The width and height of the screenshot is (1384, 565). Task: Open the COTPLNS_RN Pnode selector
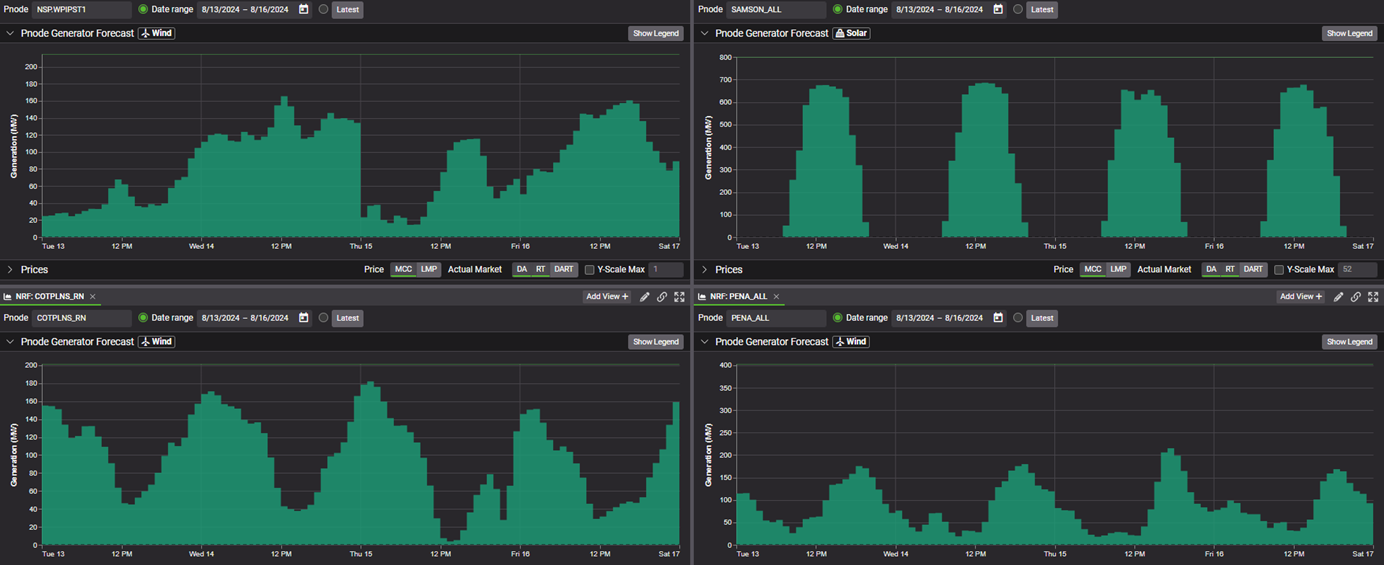81,318
